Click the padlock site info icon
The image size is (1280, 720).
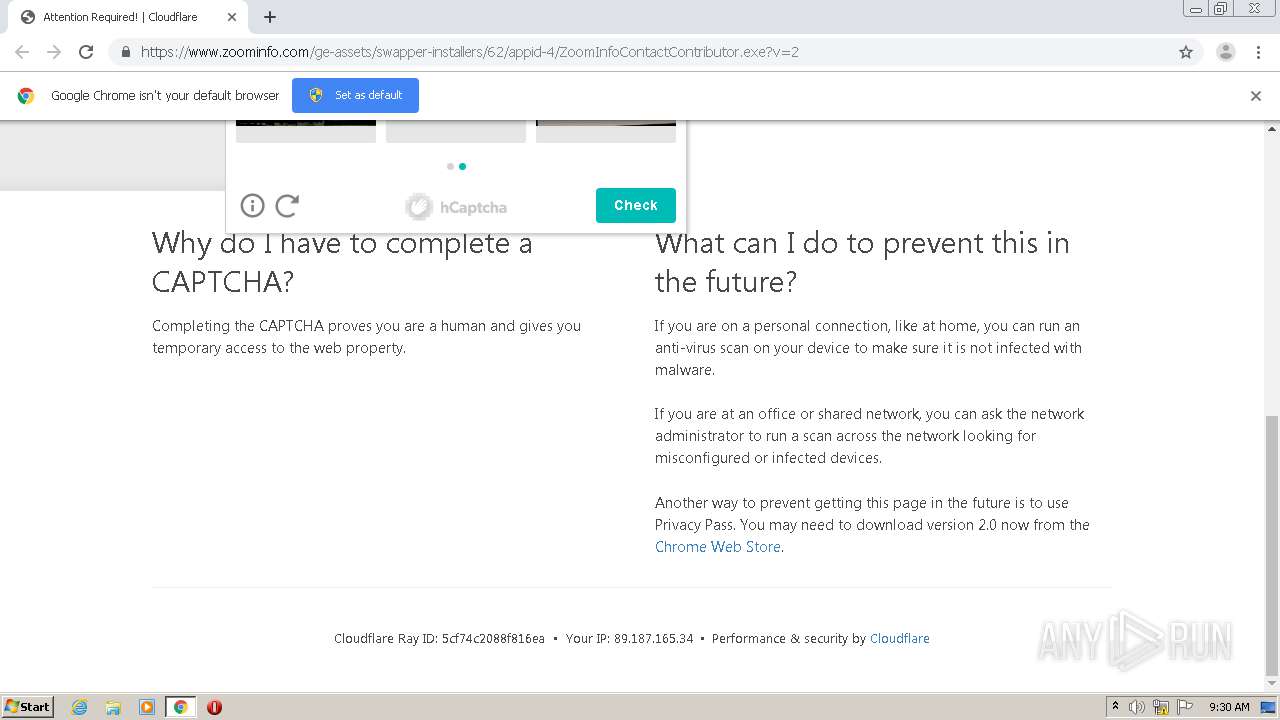(125, 52)
